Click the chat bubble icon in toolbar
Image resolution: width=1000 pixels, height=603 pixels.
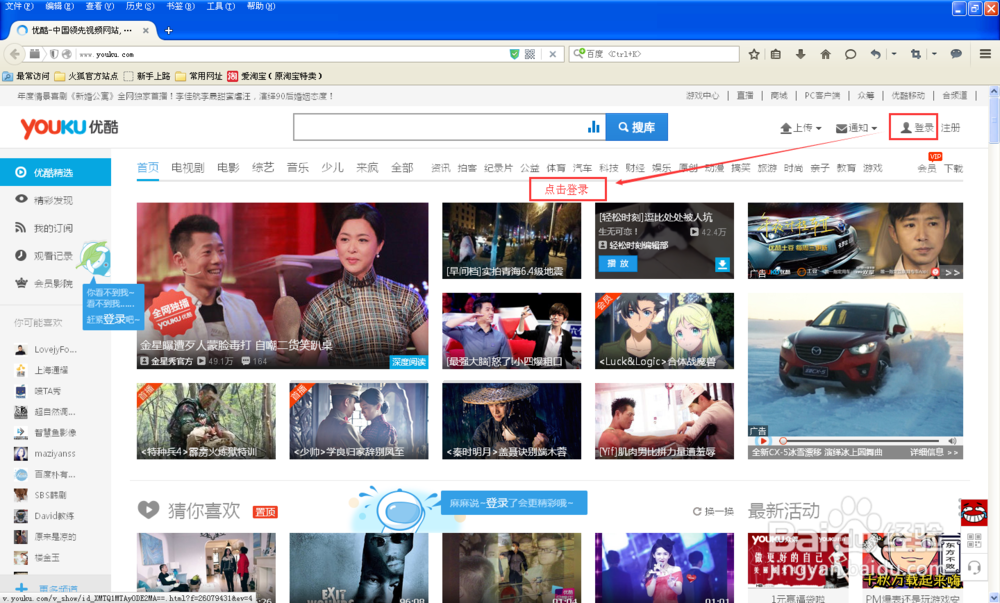coord(850,54)
